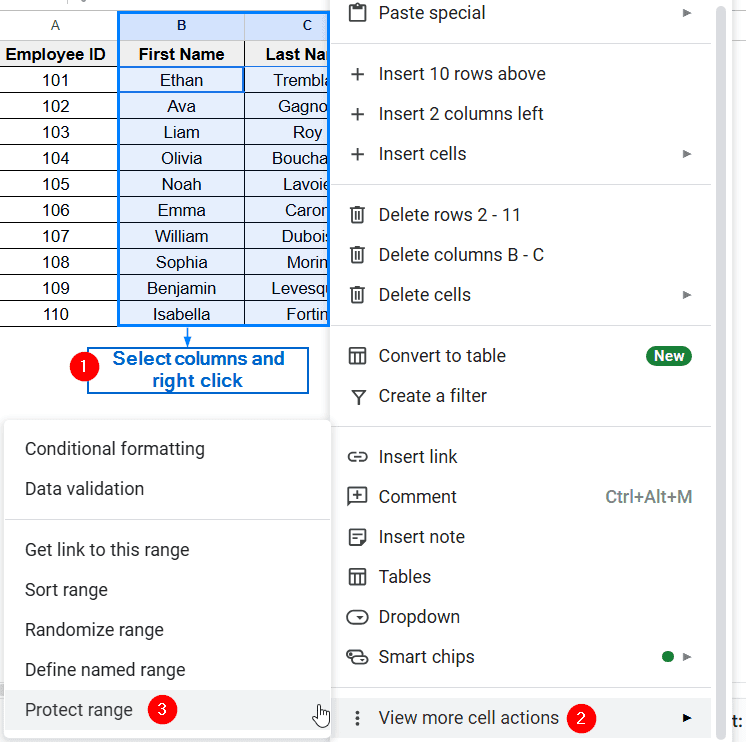
Task: Click the plus icon beside Insert cells
Action: (357, 154)
